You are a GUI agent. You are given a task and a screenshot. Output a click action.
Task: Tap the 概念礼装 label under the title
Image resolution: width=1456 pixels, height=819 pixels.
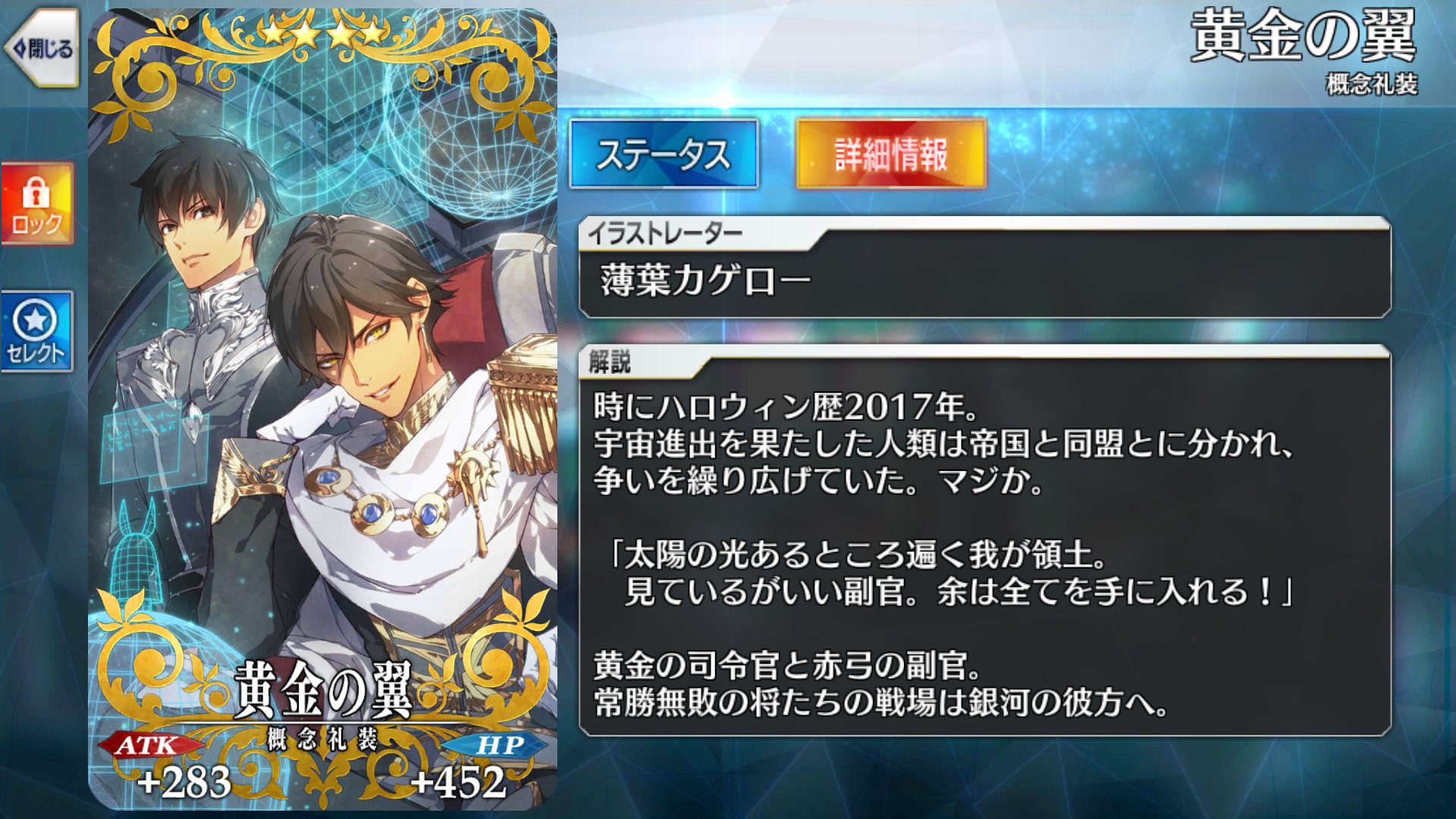pyautogui.click(x=1371, y=83)
